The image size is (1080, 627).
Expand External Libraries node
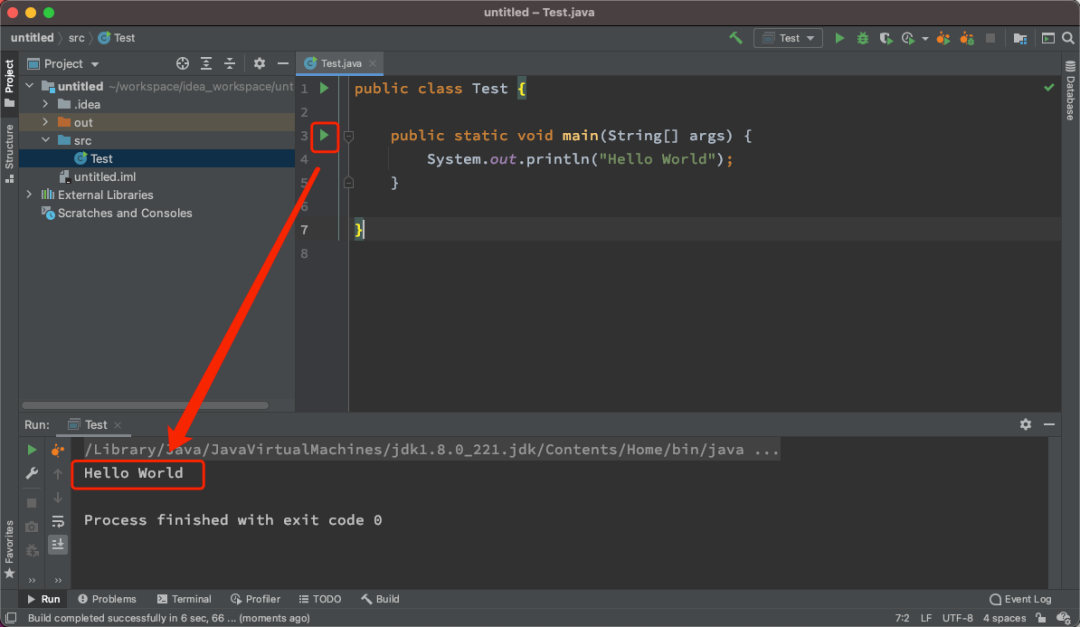coord(29,194)
